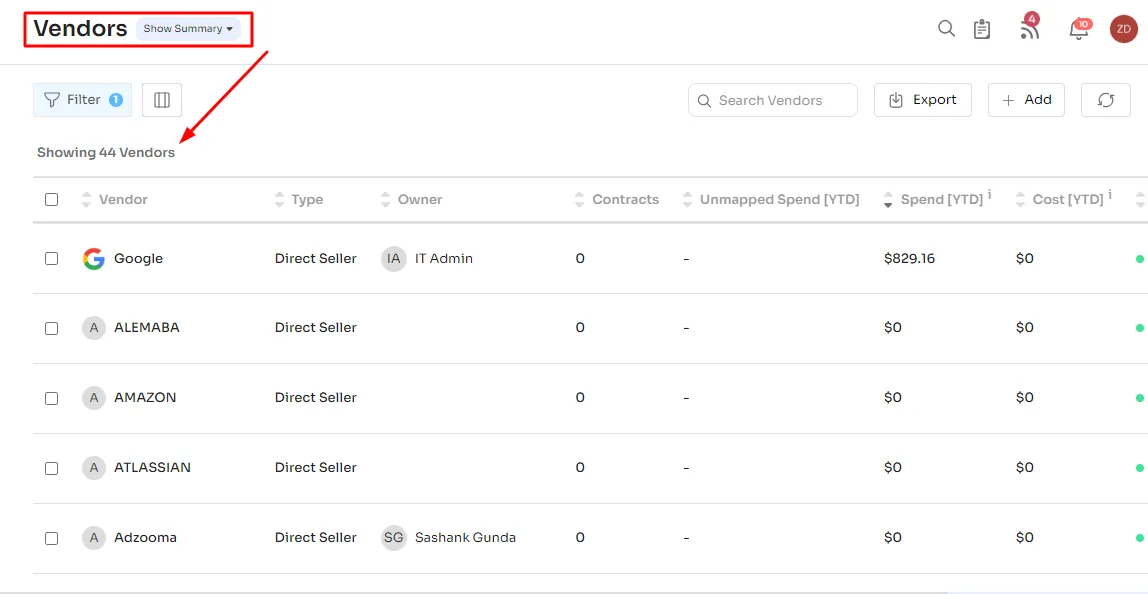The height and width of the screenshot is (594, 1148).
Task: Sort by the Owner column
Action: (386, 199)
